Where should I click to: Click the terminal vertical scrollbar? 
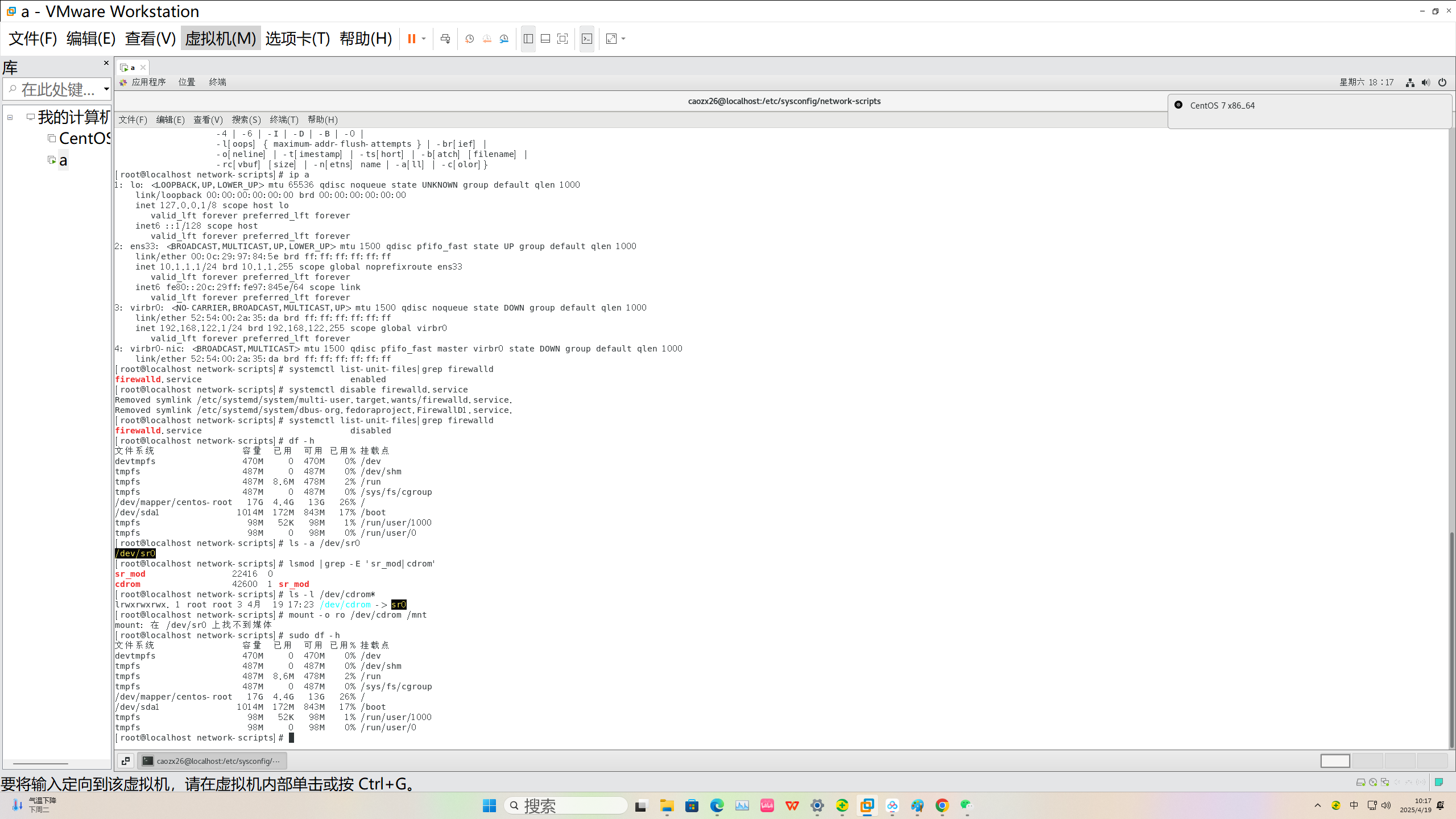(1451, 637)
